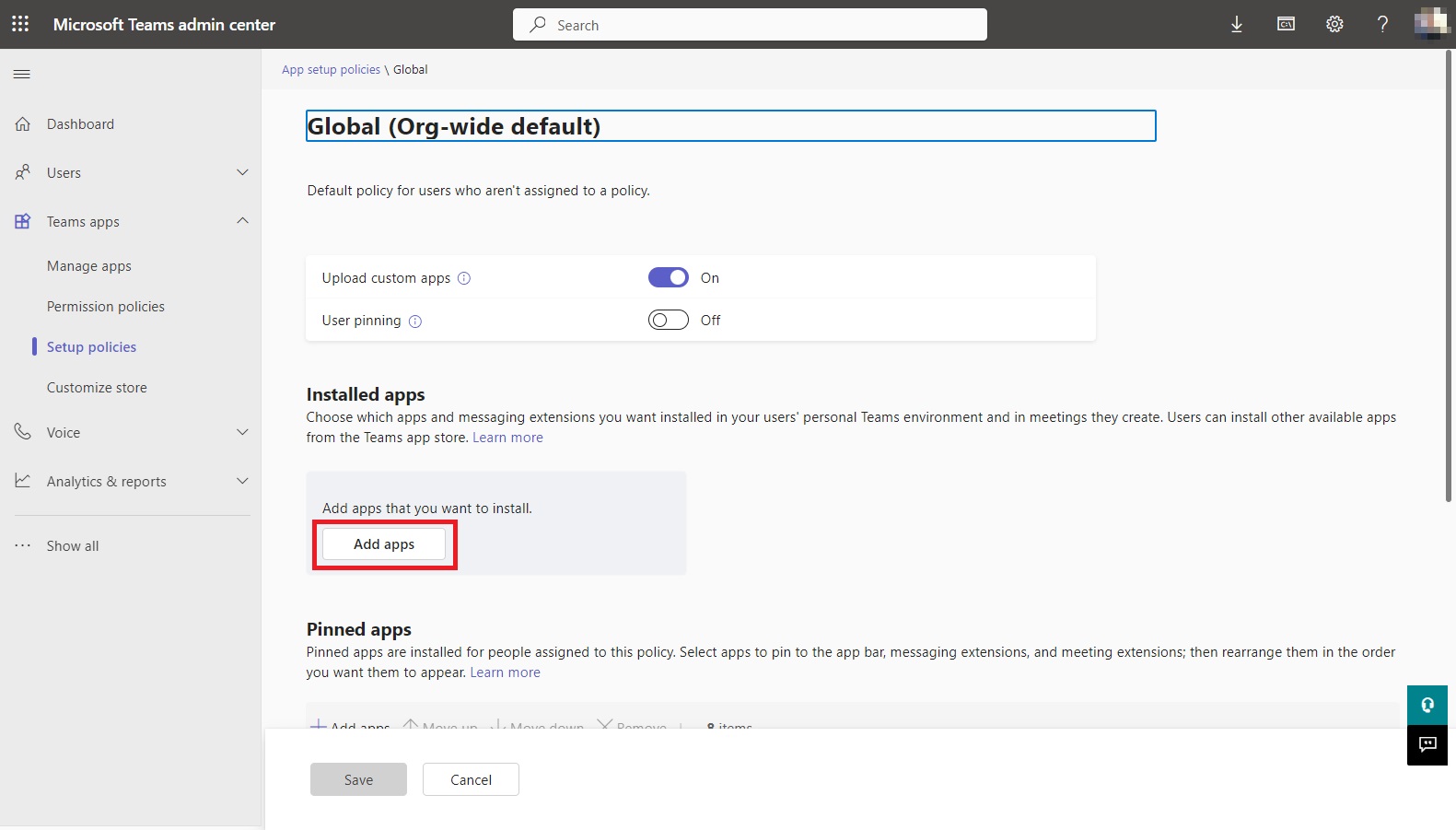Screen dimensions: 1456x830
Task: Go to Manage apps page
Action: coord(89,266)
